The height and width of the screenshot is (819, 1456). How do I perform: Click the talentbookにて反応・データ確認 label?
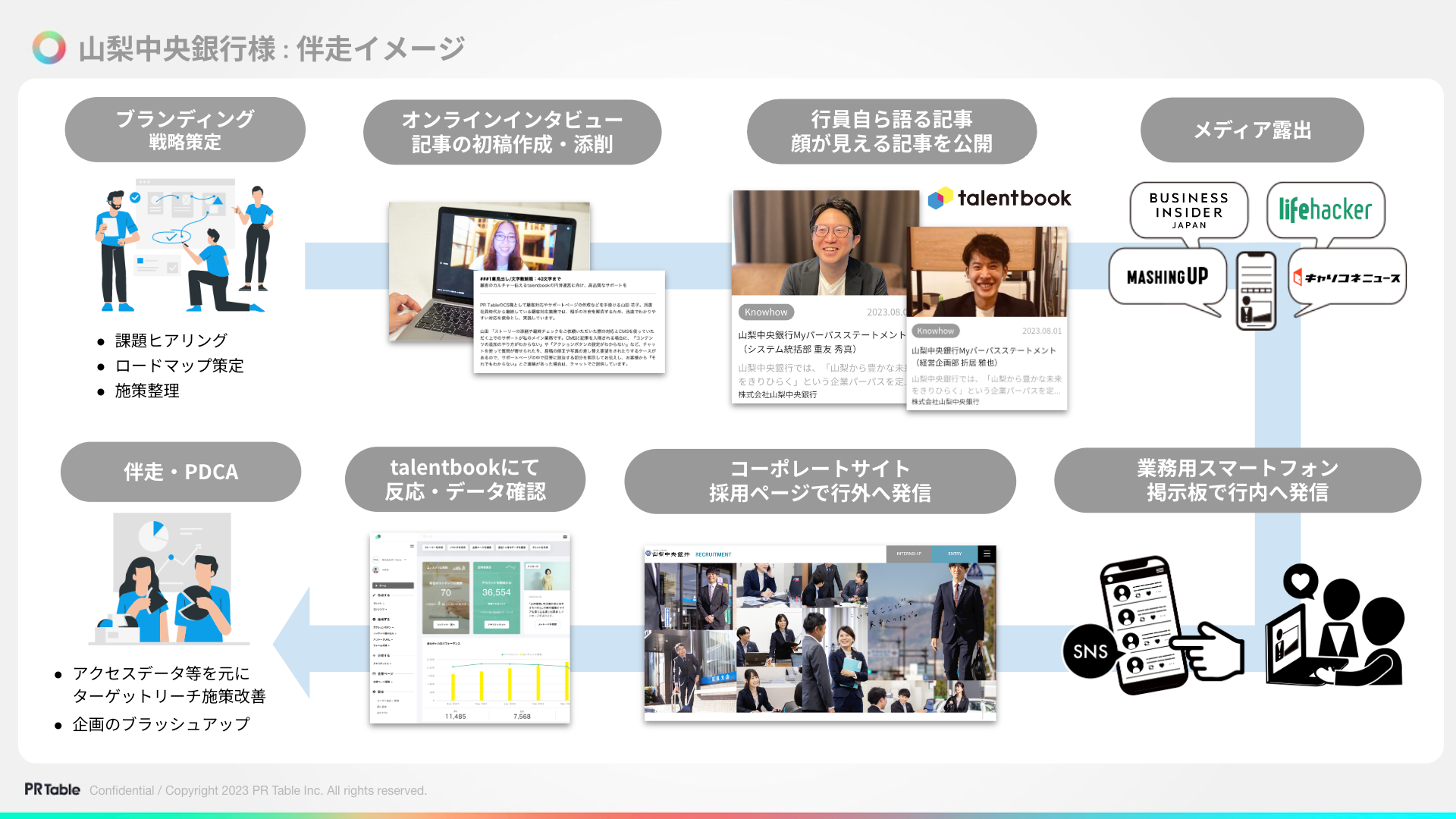click(465, 479)
